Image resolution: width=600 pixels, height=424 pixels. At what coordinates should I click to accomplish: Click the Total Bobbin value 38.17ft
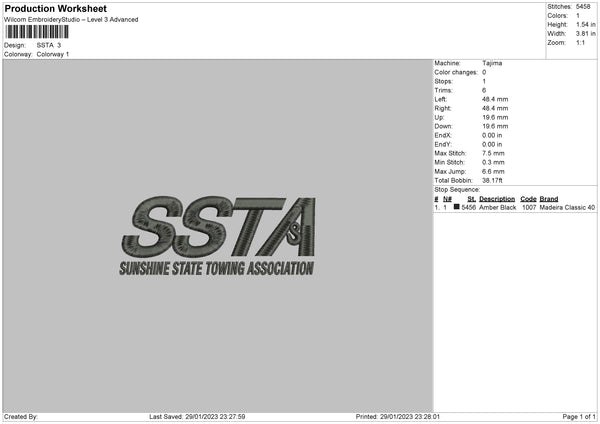[492, 180]
